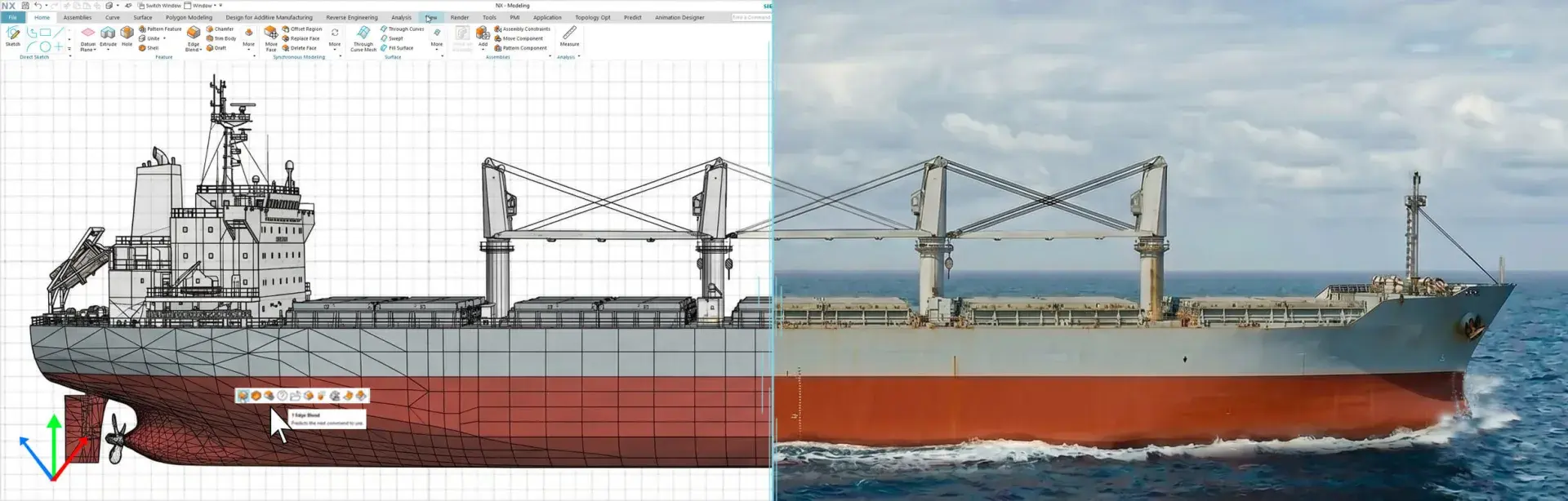Click the coordinate system triad in the viewport
This screenshot has height=501, width=1568.
(52, 449)
